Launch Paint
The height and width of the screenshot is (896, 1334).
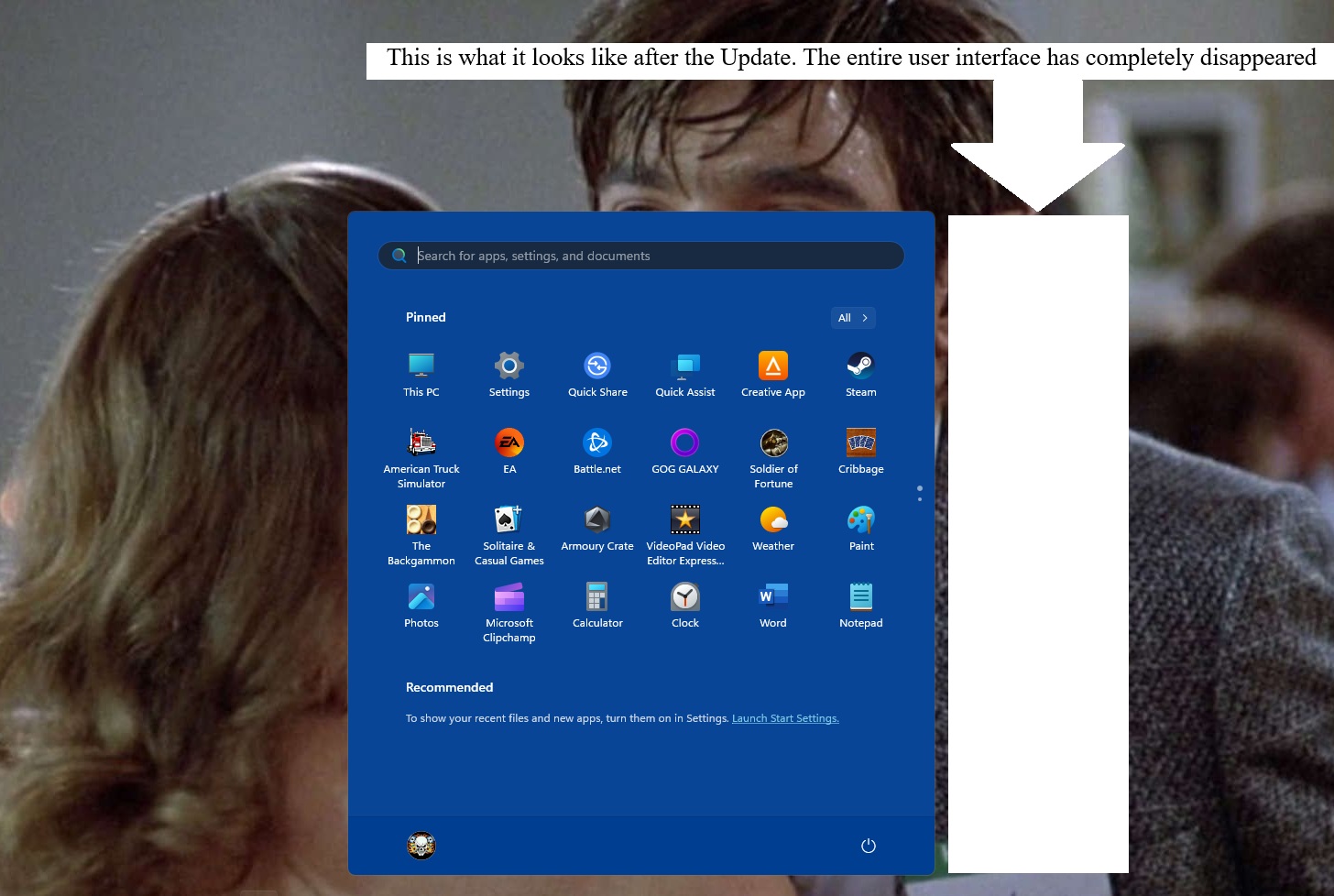861,528
